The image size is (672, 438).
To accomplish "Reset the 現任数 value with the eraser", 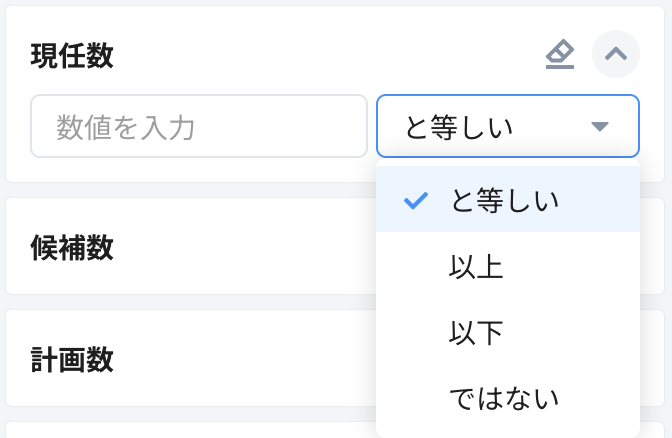I will (x=560, y=55).
